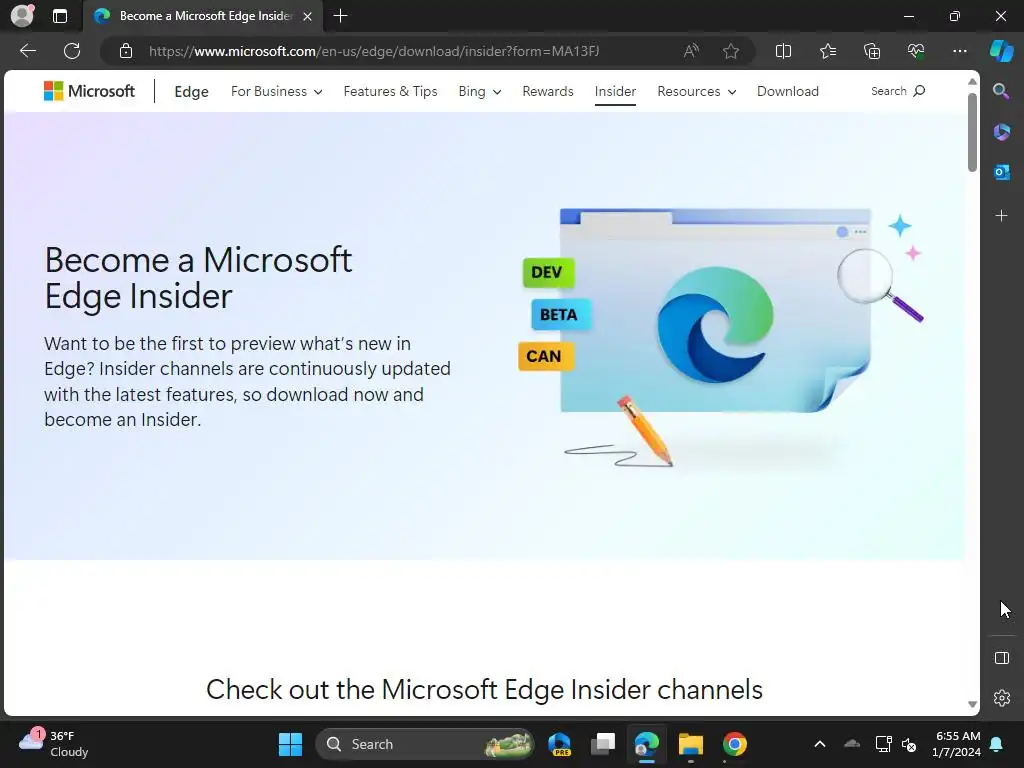This screenshot has width=1024, height=768.
Task: Open network and volume quick settings
Action: (x=895, y=744)
